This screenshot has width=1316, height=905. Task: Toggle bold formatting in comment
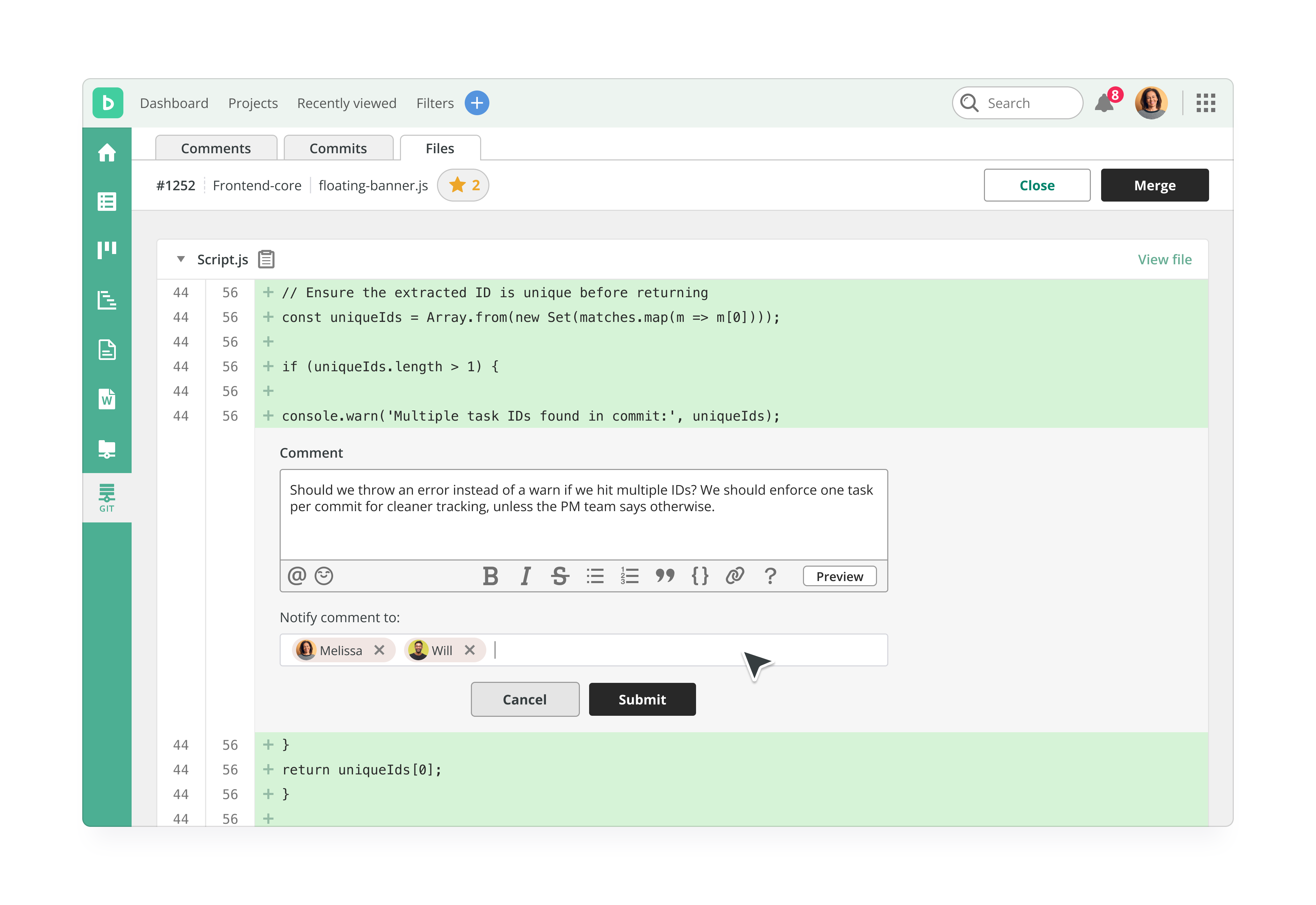pos(490,576)
